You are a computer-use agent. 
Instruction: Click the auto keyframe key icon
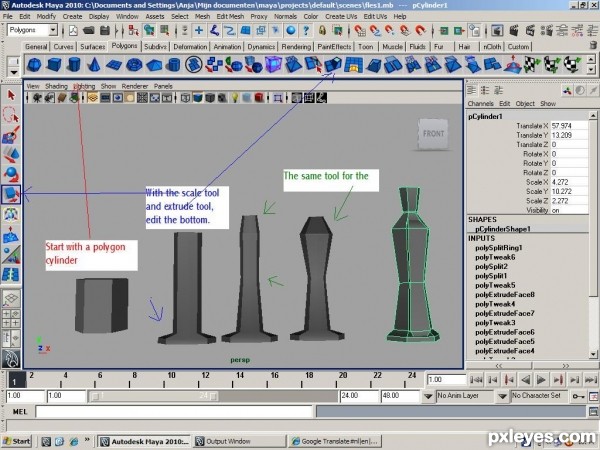[x=577, y=396]
